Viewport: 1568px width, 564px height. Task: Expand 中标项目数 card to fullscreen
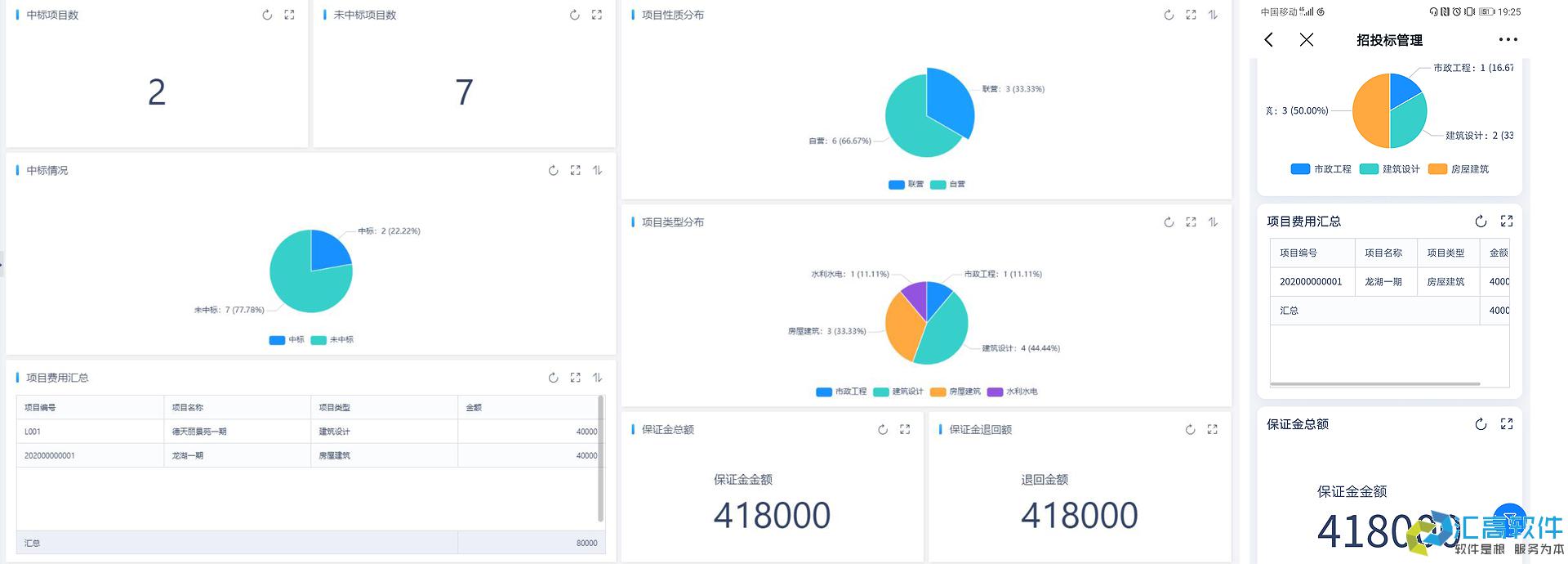coord(289,15)
